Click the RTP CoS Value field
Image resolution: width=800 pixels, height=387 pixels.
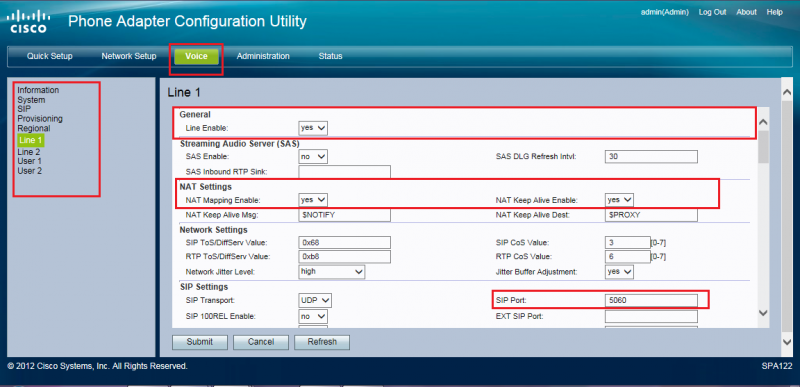(x=628, y=256)
